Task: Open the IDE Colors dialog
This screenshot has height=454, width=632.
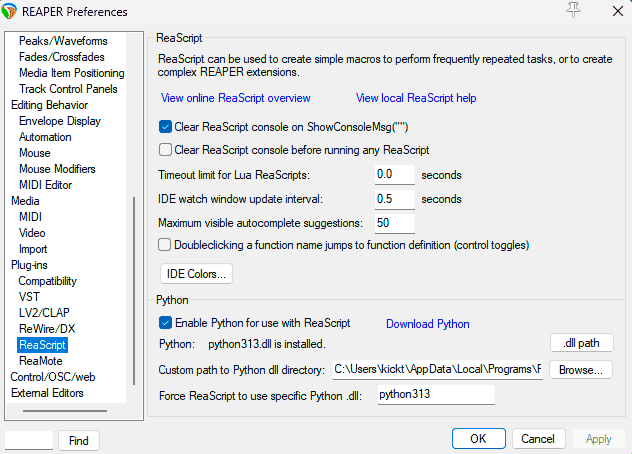Action: pyautogui.click(x=196, y=273)
